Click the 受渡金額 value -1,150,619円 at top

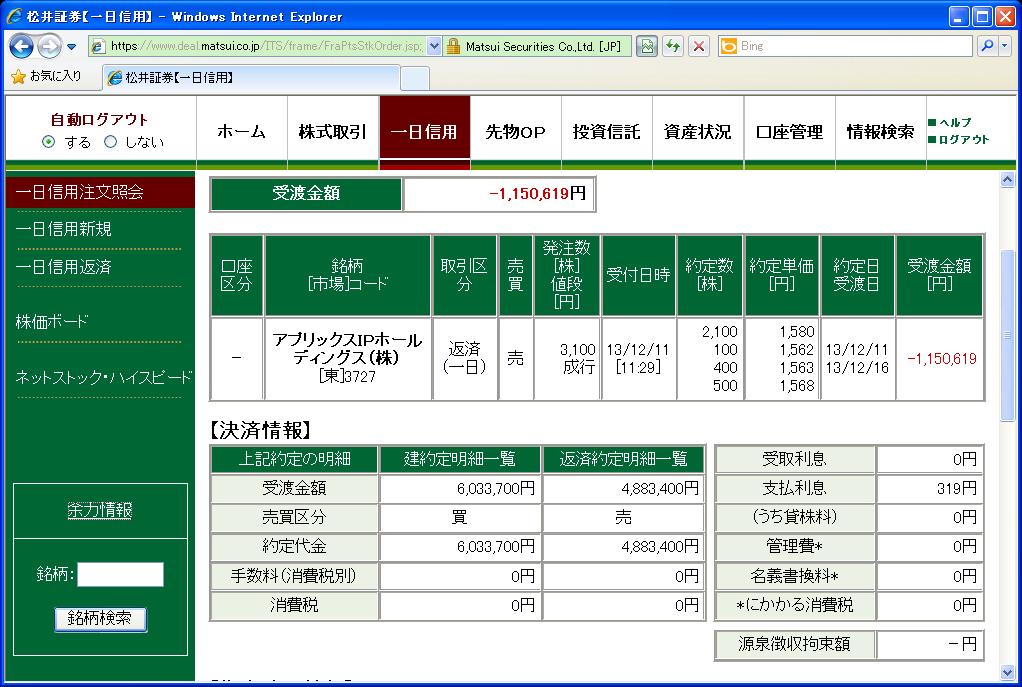(x=537, y=194)
